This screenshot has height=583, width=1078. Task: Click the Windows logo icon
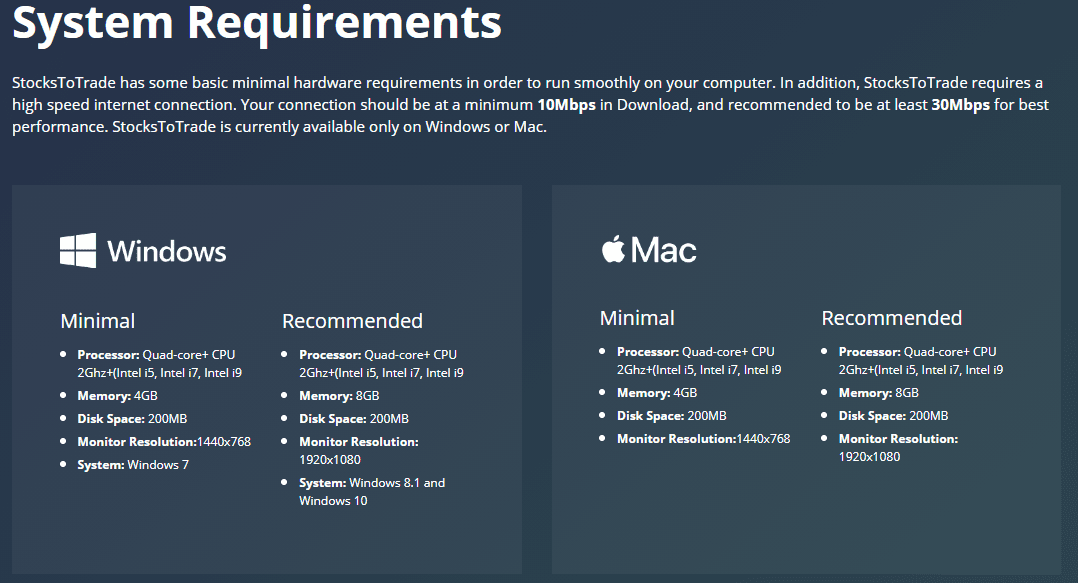pos(78,250)
